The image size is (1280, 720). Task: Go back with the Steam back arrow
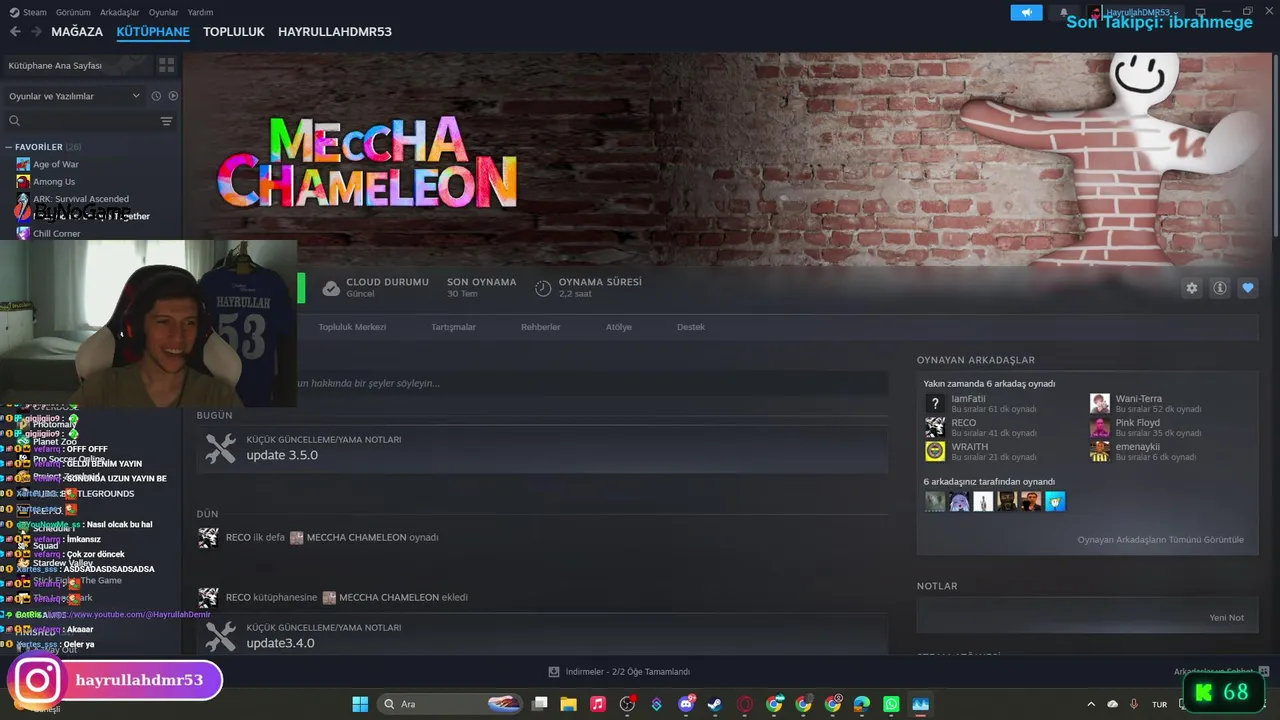click(15, 32)
